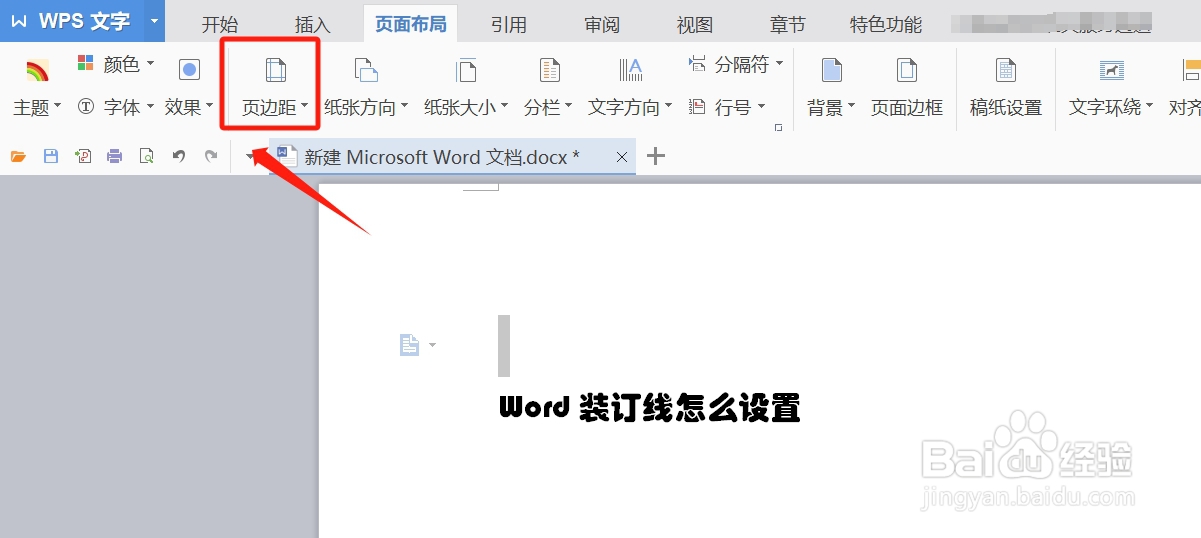Screen dimensions: 1201x538
Task: Click the heading text Word 装订线怎么设置
Action: [650, 408]
